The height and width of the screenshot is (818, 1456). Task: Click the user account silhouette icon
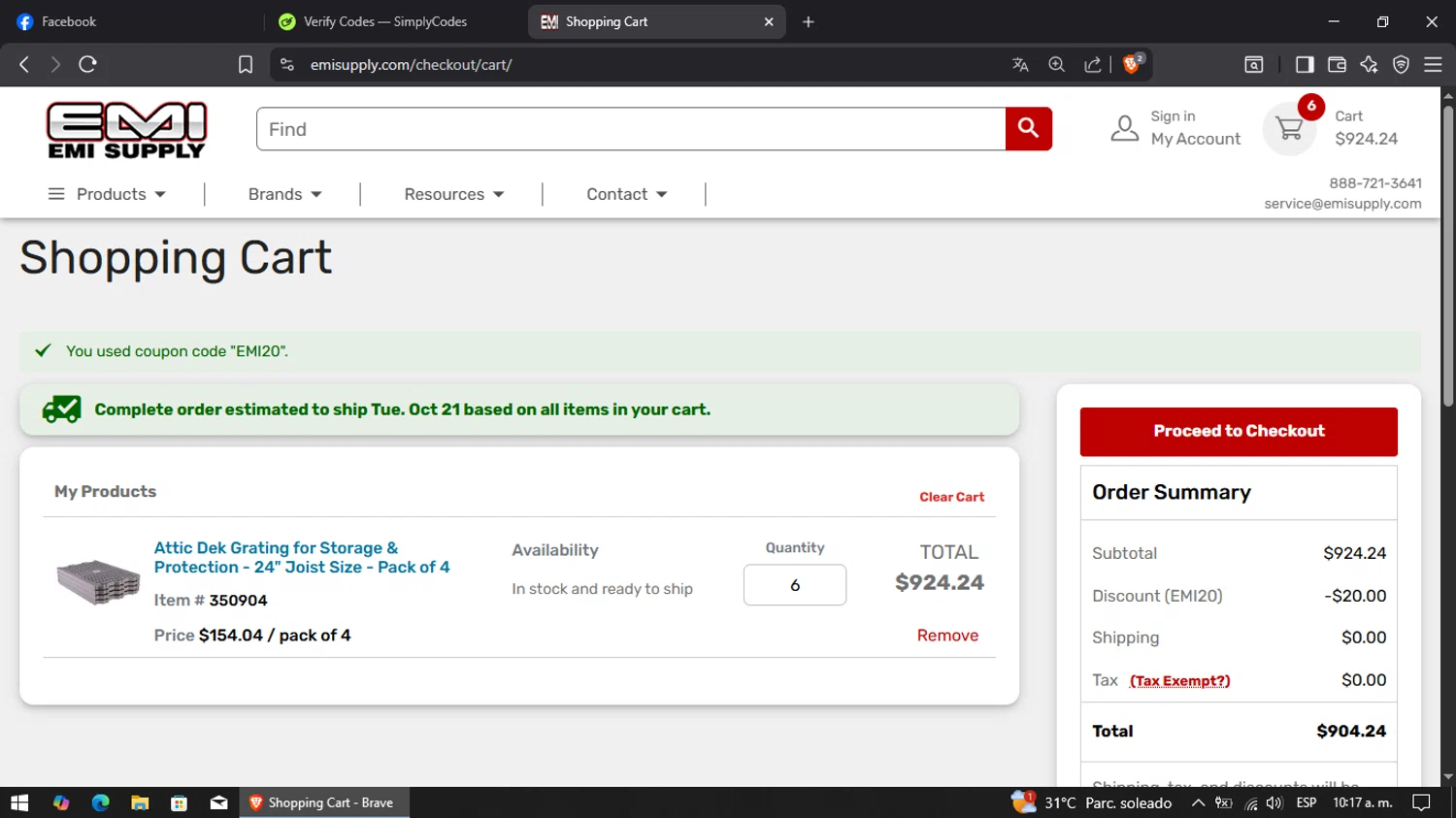tap(1124, 128)
